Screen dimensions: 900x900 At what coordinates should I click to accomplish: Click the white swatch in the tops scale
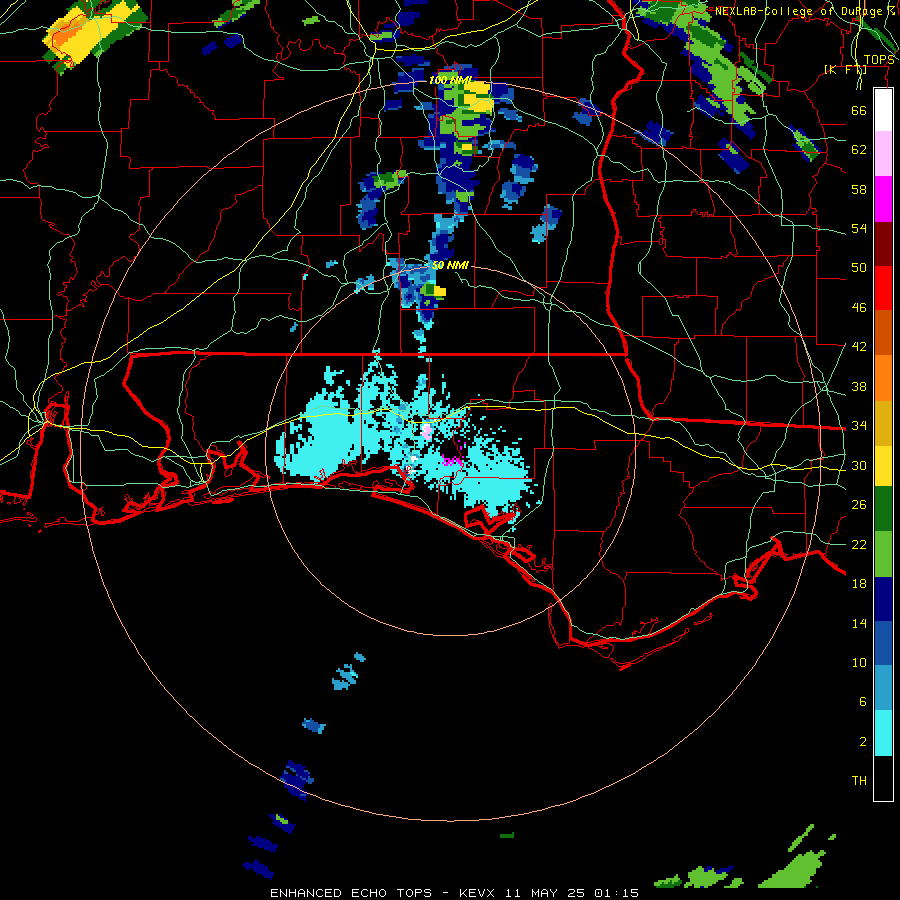[883, 110]
